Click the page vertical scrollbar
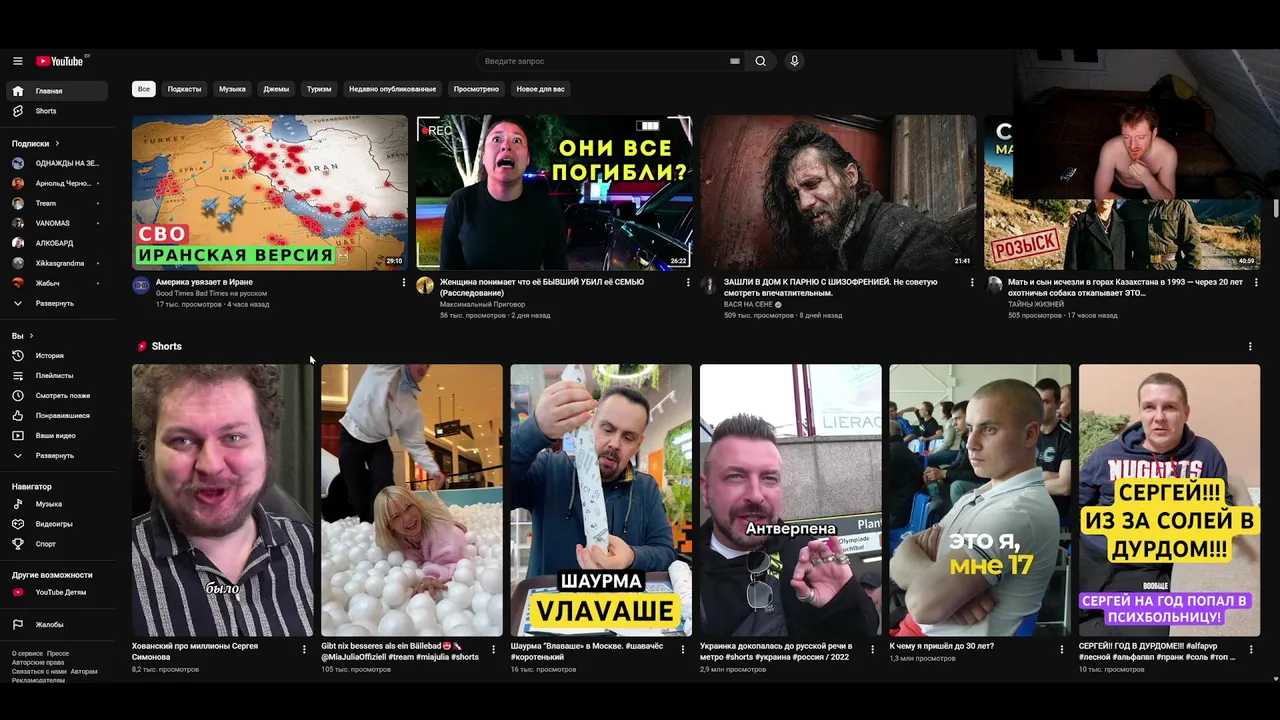Image resolution: width=1280 pixels, height=720 pixels. point(1276,207)
